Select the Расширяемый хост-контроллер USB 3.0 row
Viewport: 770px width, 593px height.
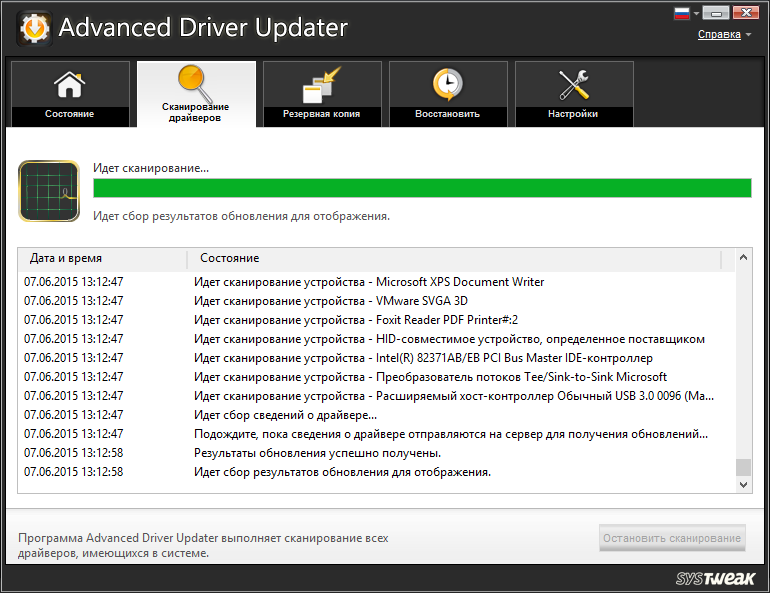376,396
